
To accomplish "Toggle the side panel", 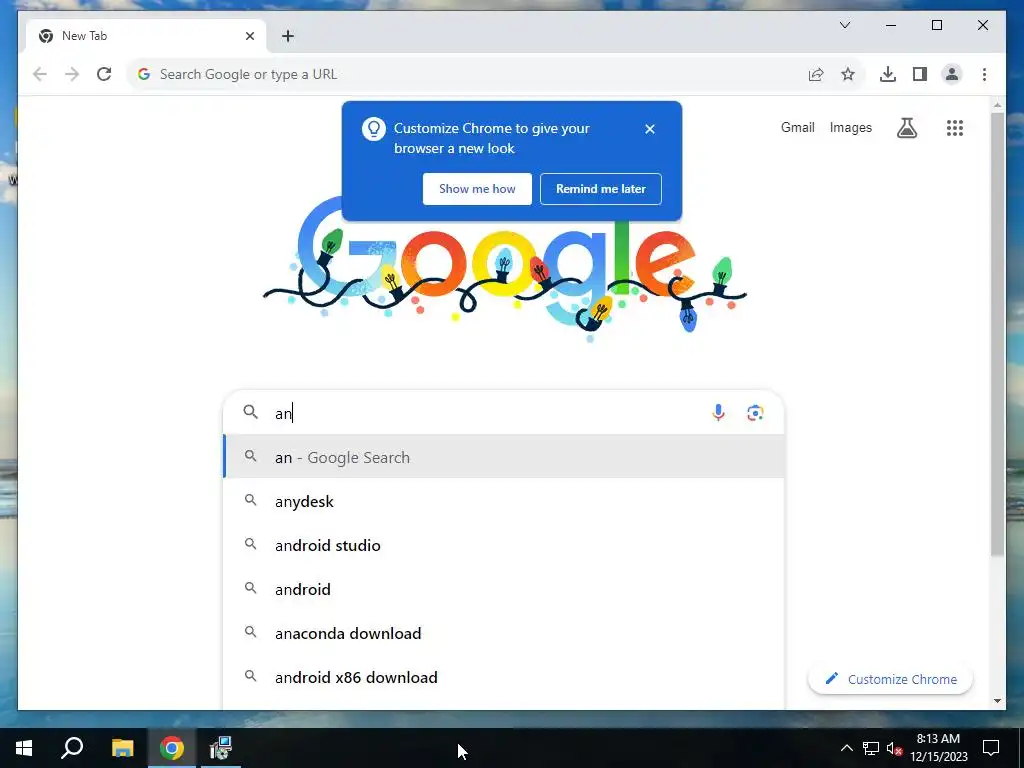I will click(x=920, y=74).
